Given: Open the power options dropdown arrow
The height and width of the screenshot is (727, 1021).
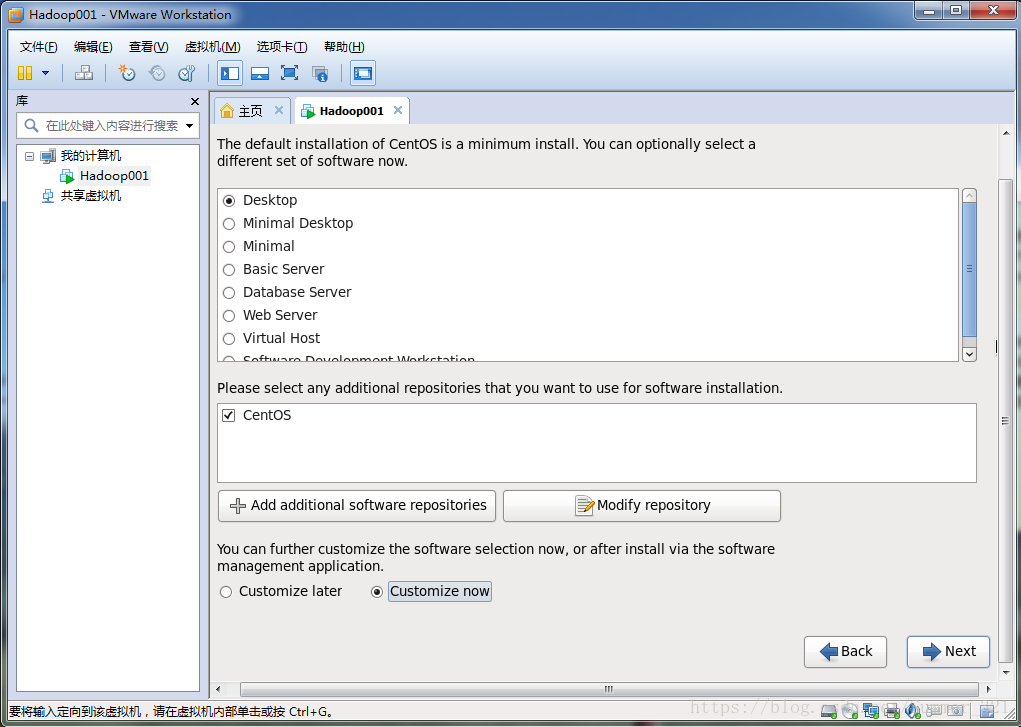Looking at the screenshot, I should [x=46, y=73].
